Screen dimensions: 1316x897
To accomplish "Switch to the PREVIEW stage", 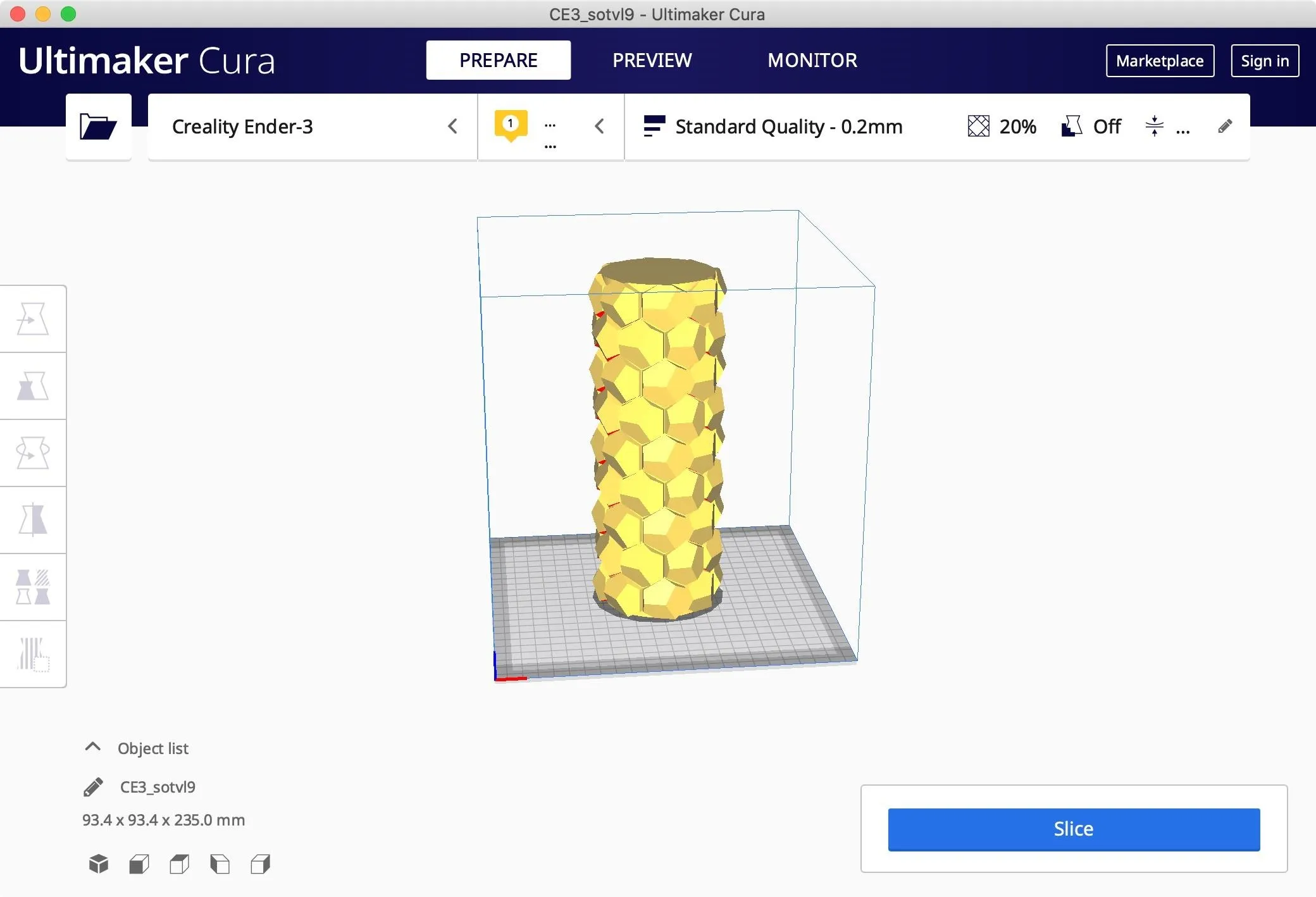I will point(652,60).
